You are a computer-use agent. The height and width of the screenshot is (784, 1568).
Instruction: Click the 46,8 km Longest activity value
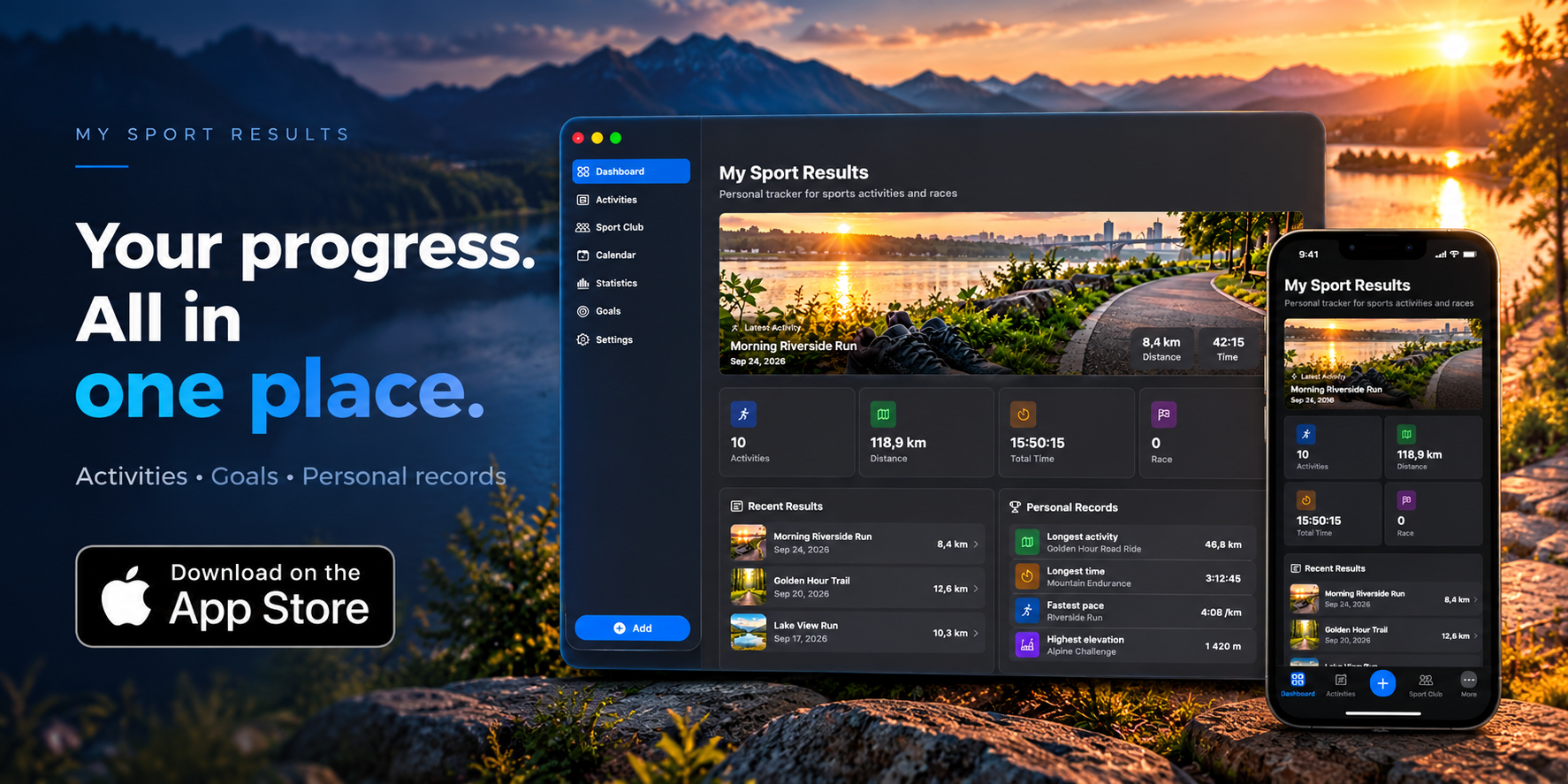1223,544
